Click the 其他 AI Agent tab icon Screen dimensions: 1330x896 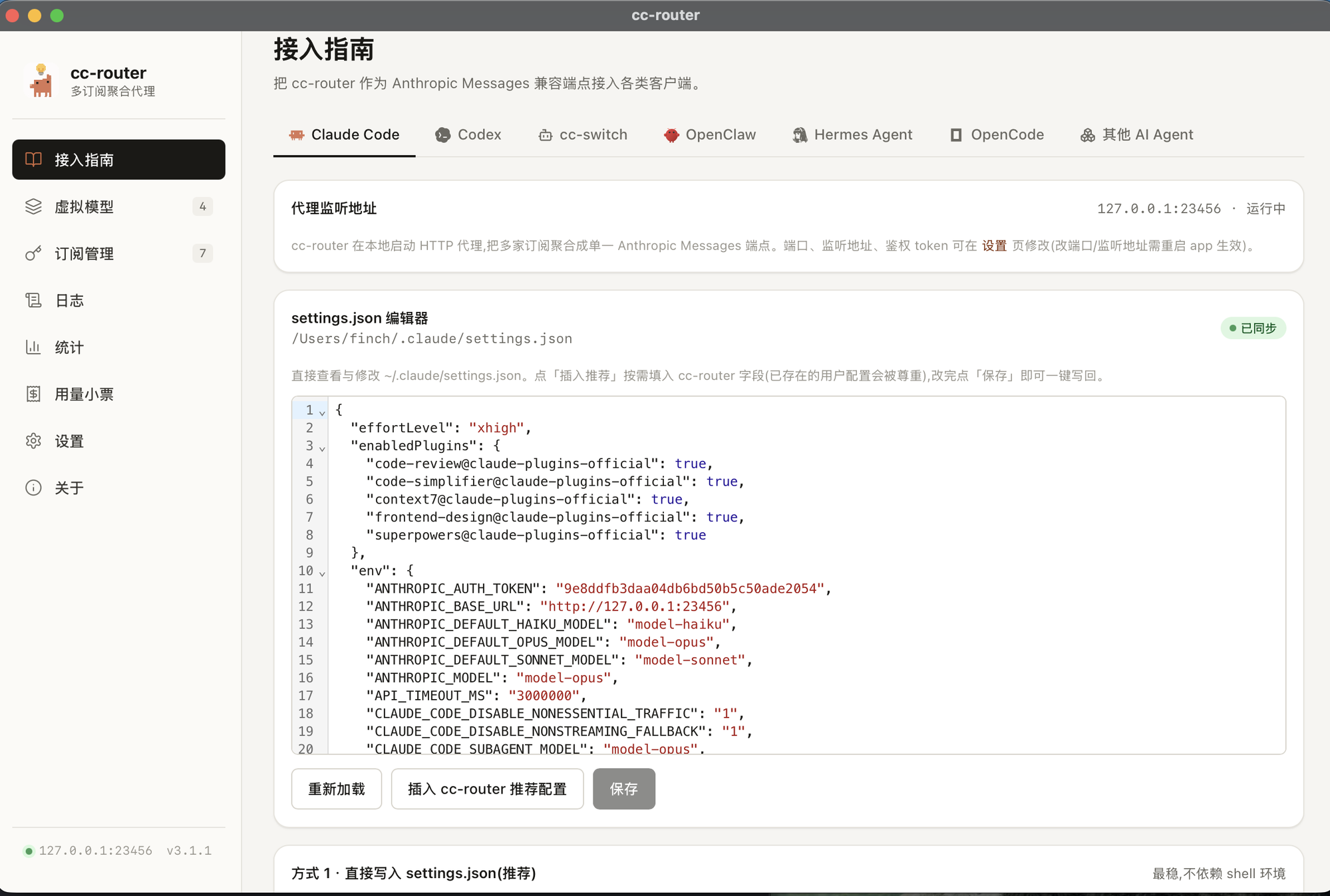[x=1087, y=135]
